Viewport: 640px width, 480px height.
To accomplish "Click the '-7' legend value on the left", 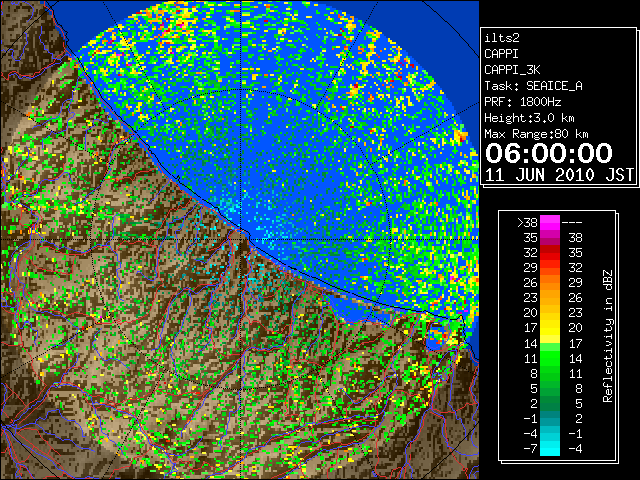I will 530,449.
